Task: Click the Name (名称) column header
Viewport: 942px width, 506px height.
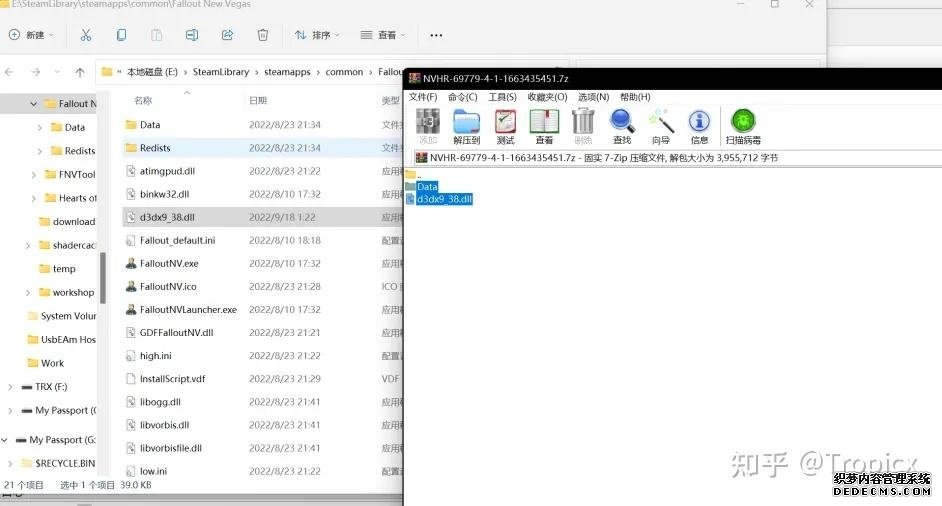Action: (x=144, y=100)
